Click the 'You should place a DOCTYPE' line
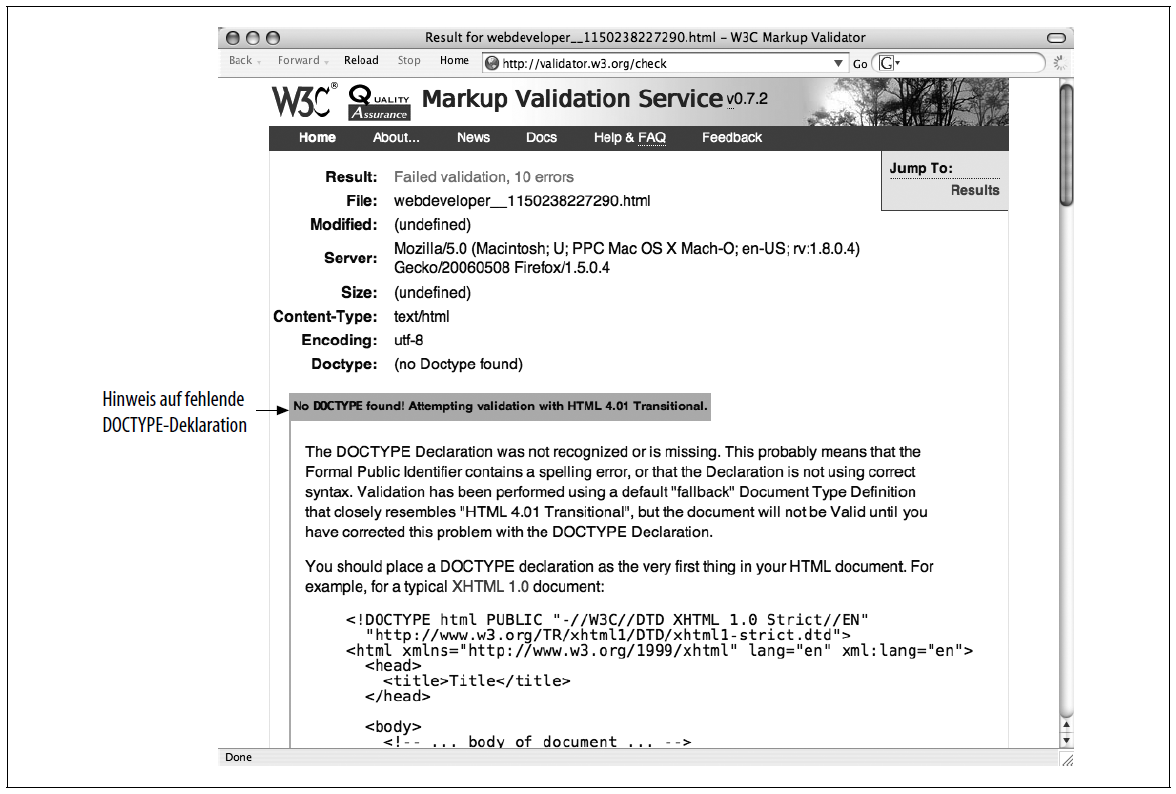The height and width of the screenshot is (794, 1176). click(x=619, y=567)
